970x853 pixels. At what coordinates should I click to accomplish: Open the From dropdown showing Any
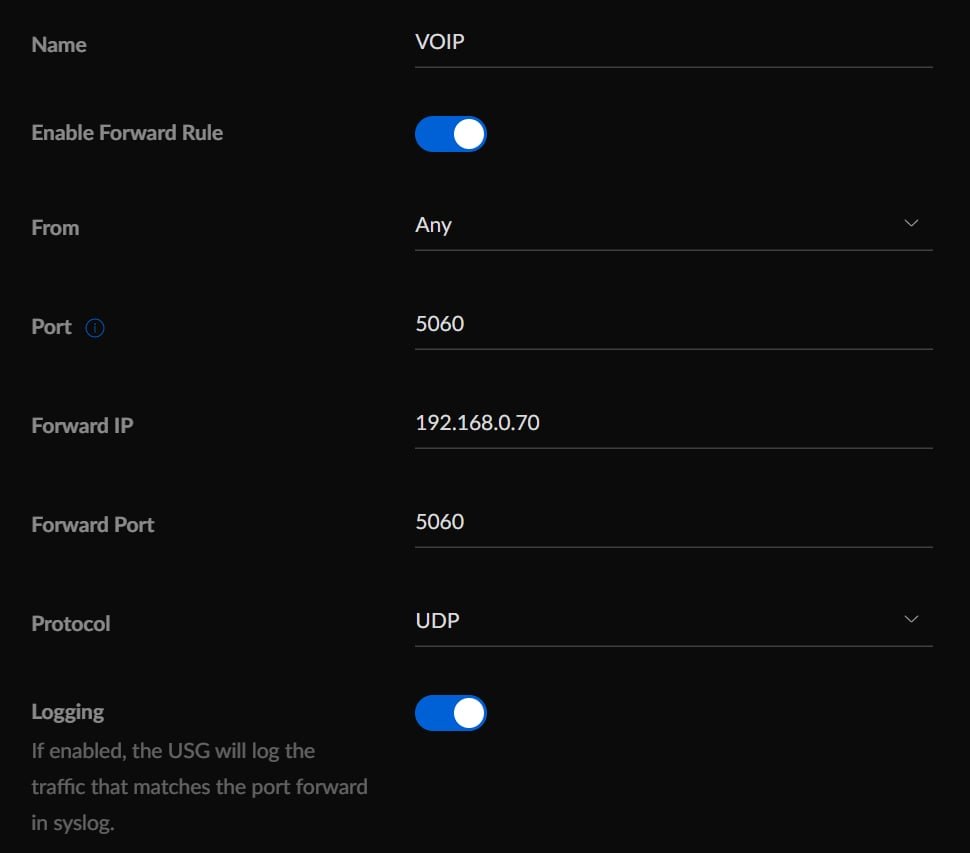673,225
